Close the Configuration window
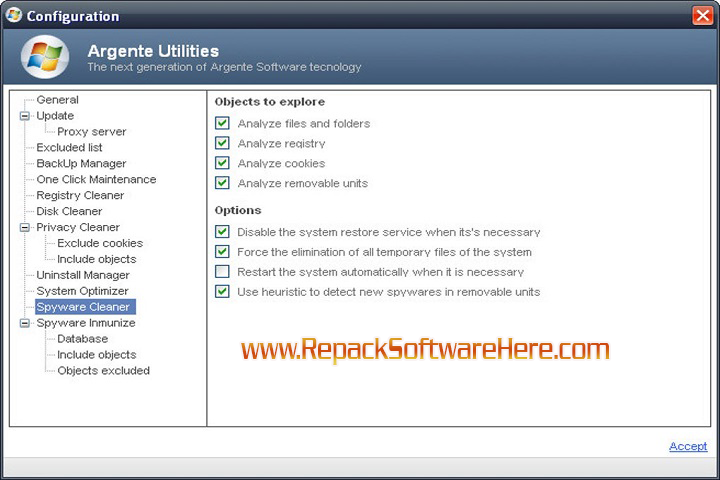The height and width of the screenshot is (480, 720). [703, 16]
